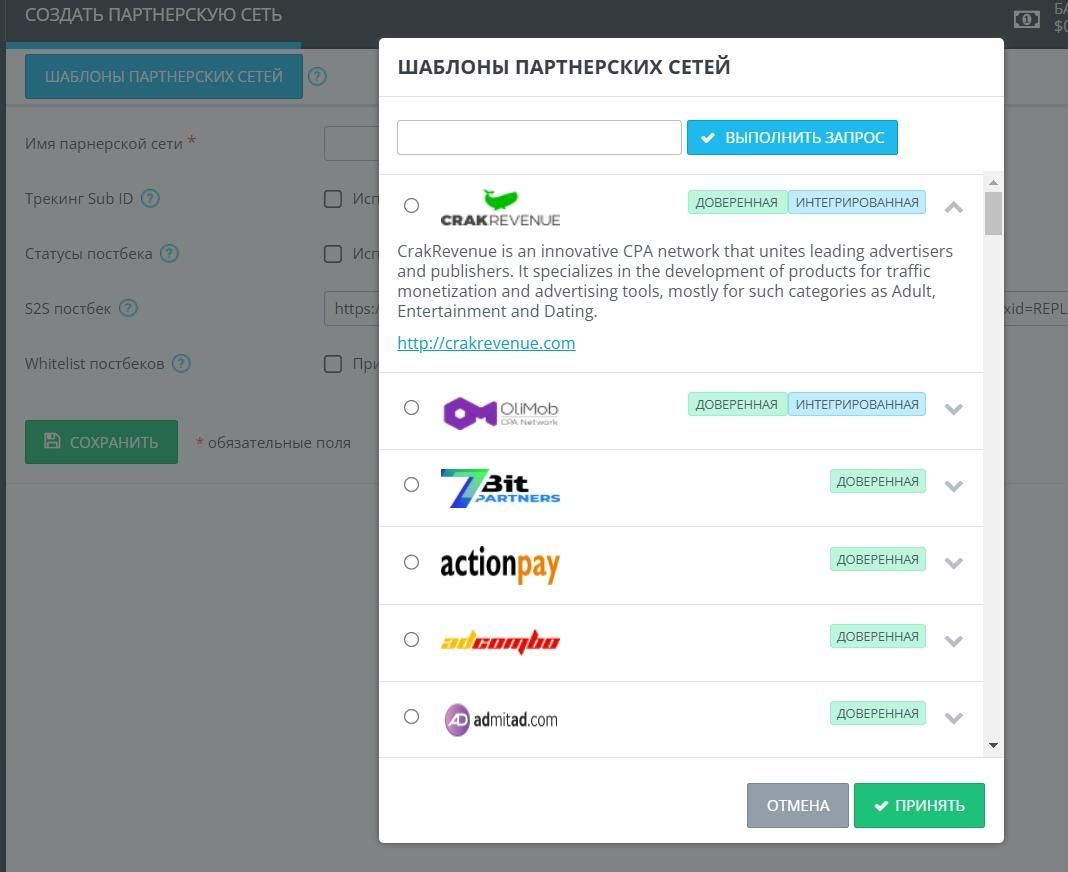The height and width of the screenshot is (872, 1068).
Task: Click the СОХРАНИТЬ button
Action: [x=101, y=442]
